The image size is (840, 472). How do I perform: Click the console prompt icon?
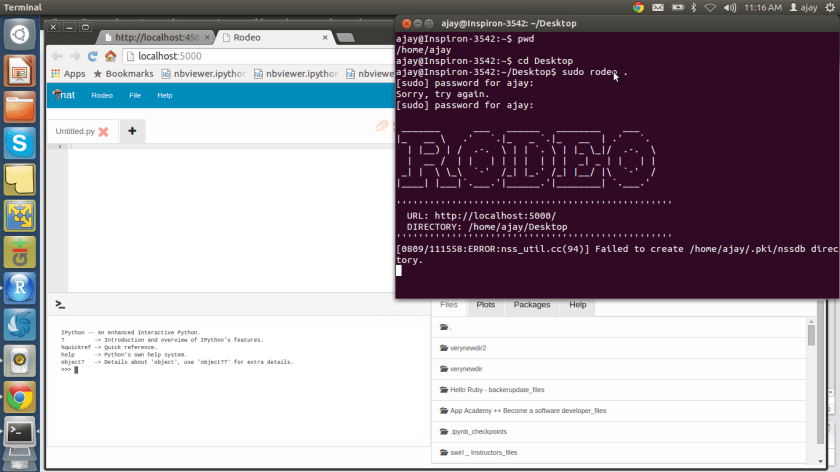click(60, 304)
